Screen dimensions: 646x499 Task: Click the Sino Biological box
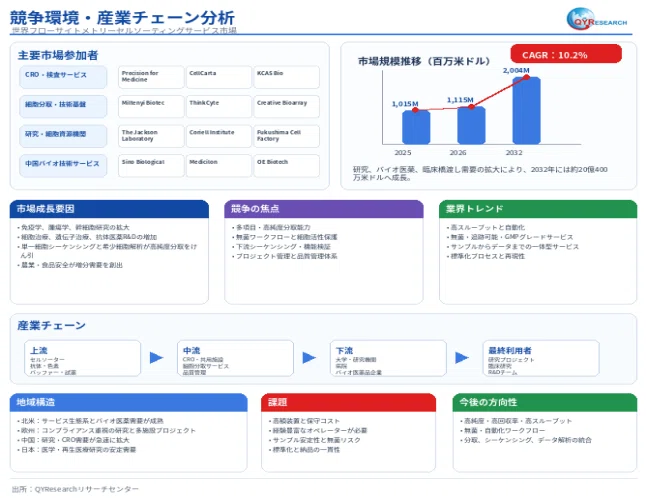tap(151, 166)
